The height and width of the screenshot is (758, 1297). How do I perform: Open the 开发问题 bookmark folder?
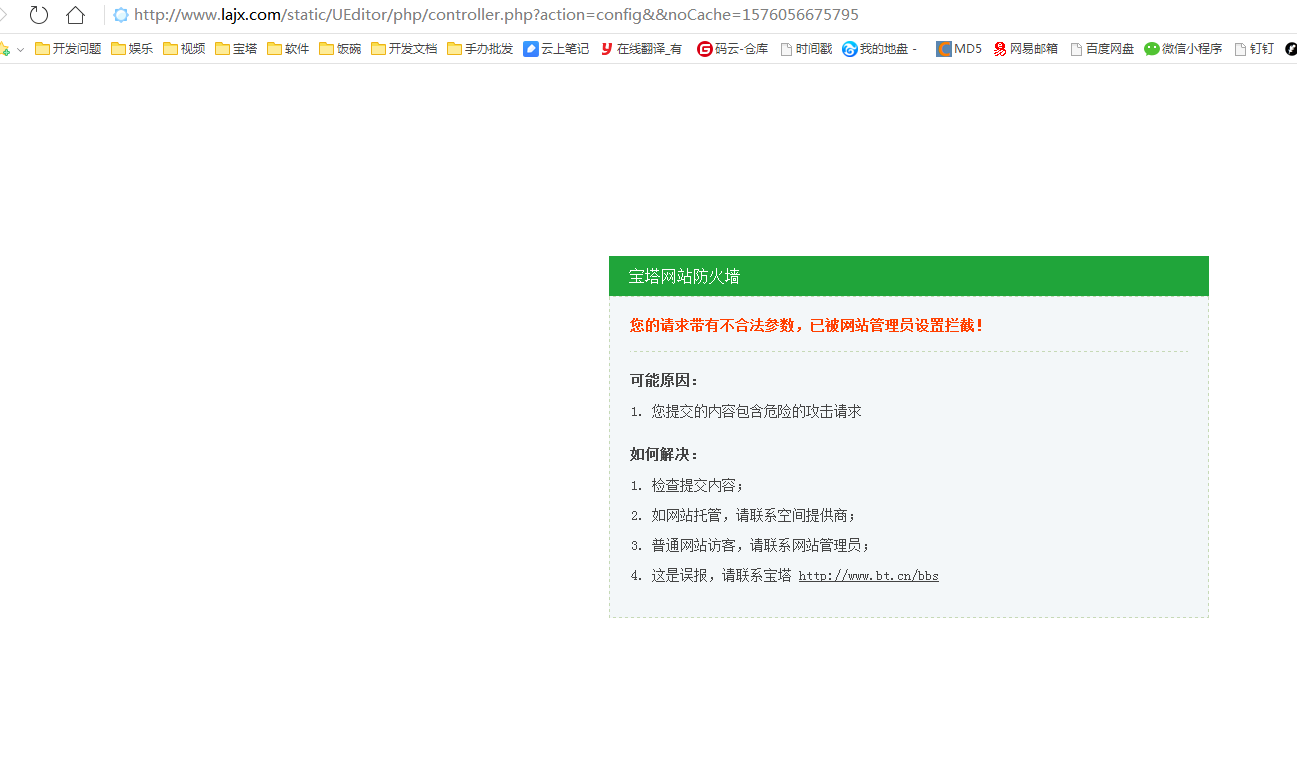68,48
